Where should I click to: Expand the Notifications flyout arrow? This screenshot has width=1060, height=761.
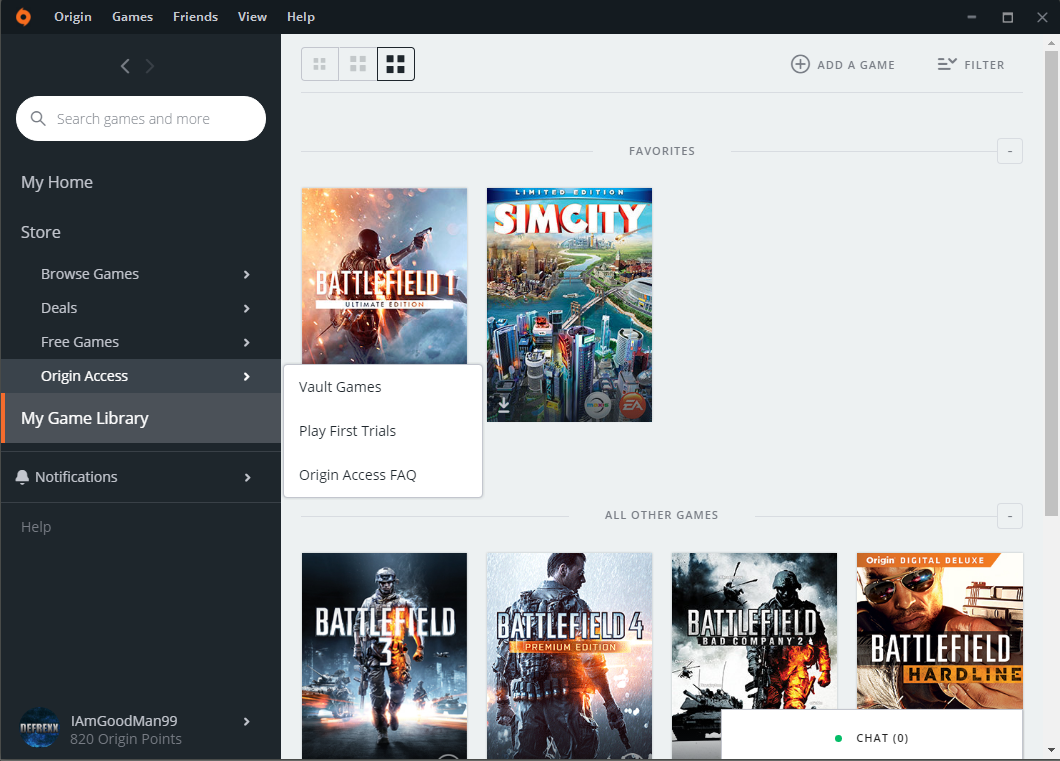coord(247,477)
